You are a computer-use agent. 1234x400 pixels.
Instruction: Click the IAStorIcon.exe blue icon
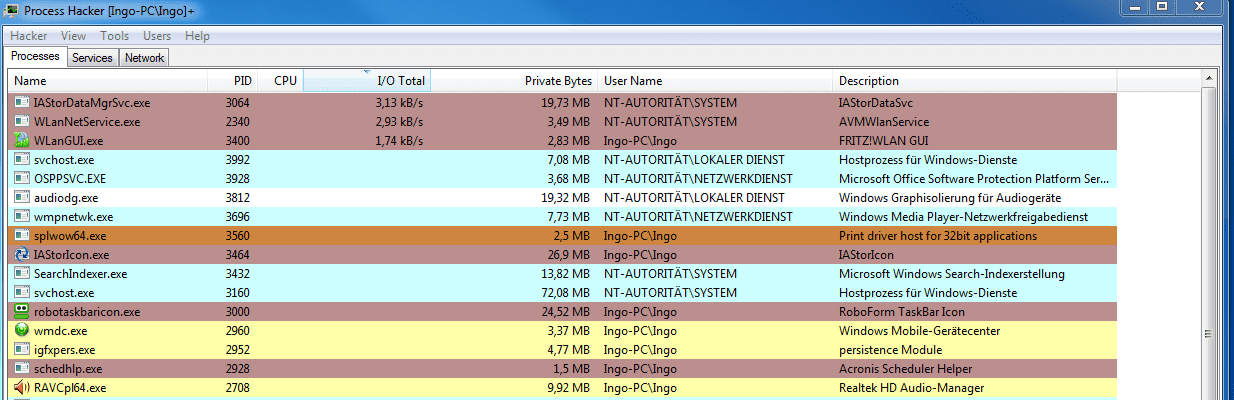point(23,254)
